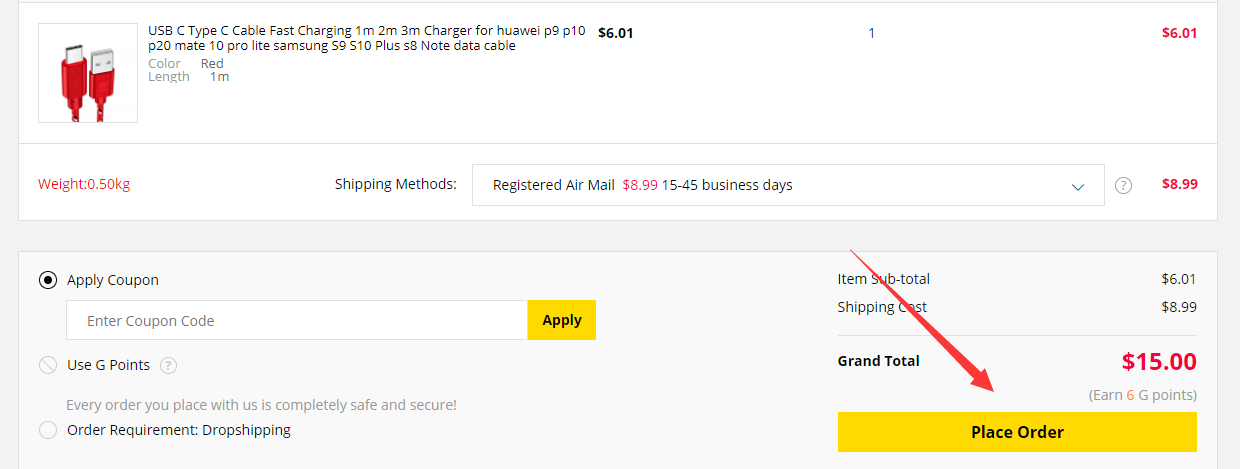The image size is (1240, 469).
Task: Click the shipping method chevron arrow
Action: click(x=1078, y=186)
